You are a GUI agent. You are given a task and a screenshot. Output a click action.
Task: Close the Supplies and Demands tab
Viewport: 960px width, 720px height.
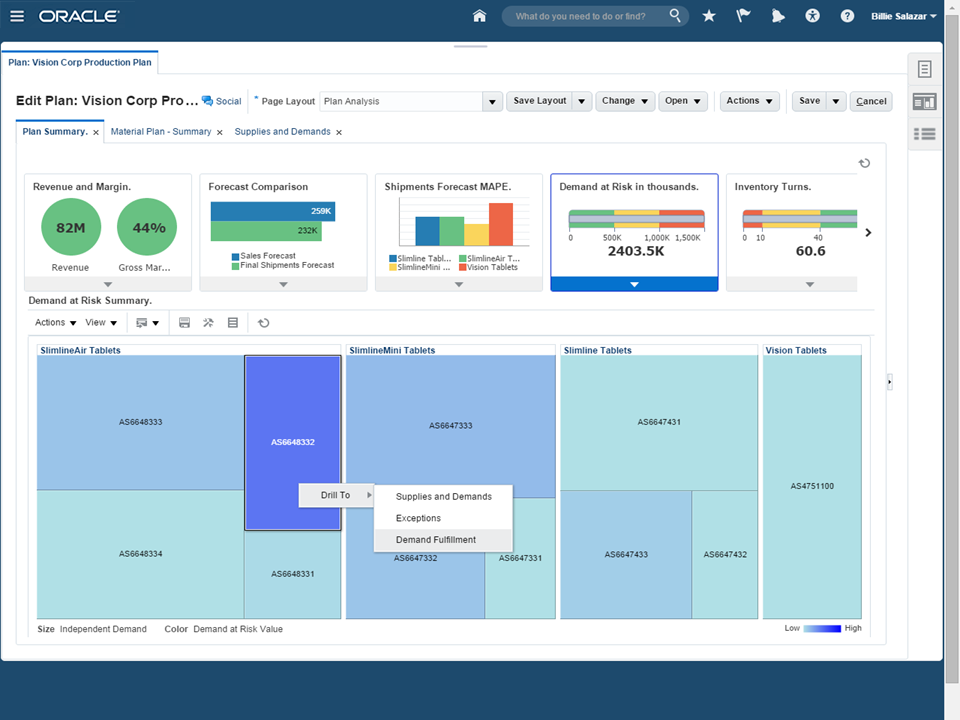339,132
